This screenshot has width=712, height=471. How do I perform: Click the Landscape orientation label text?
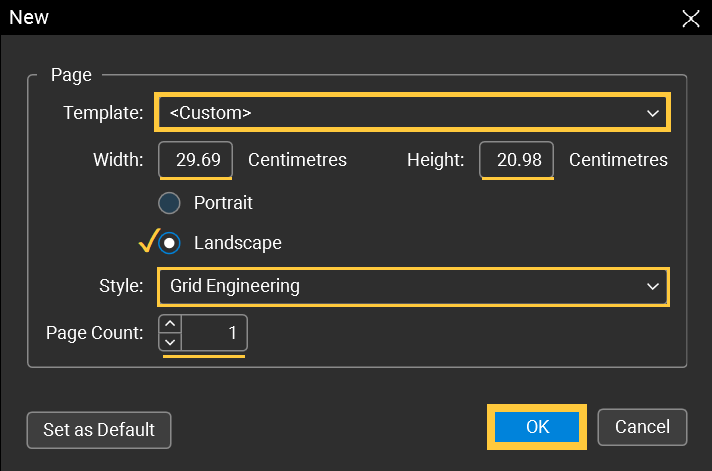pos(237,243)
